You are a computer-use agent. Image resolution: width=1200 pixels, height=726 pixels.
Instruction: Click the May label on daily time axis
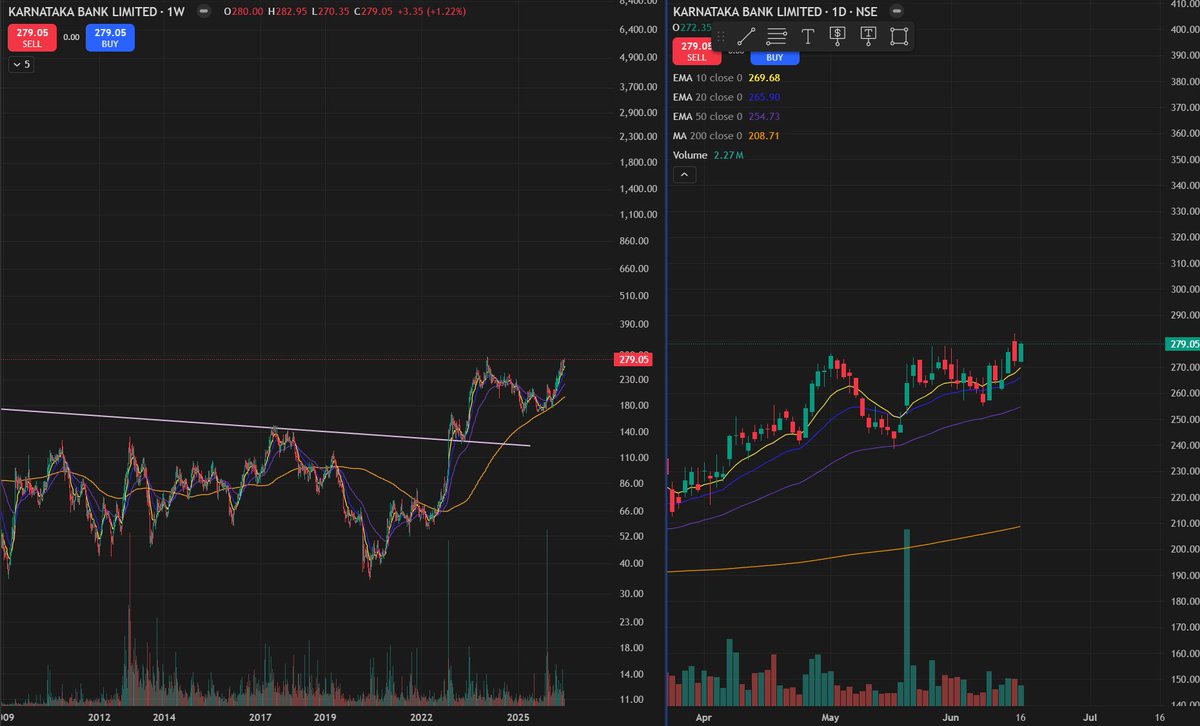(831, 717)
